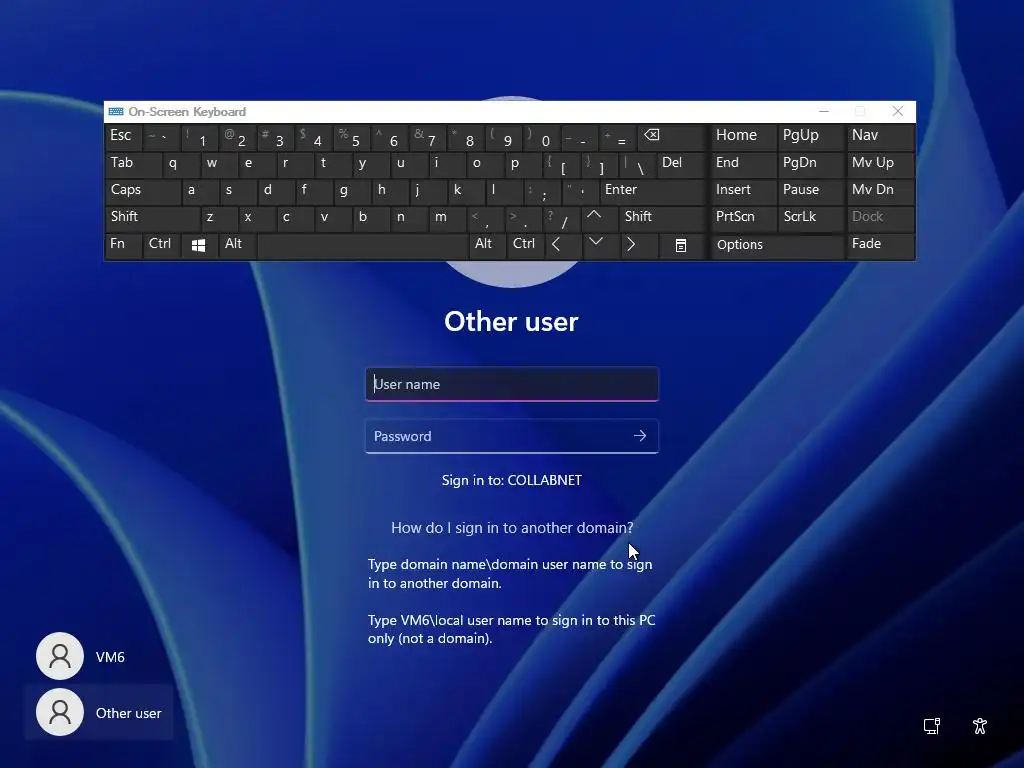Toggle the left Shift key
The image size is (1024, 768).
(152, 217)
